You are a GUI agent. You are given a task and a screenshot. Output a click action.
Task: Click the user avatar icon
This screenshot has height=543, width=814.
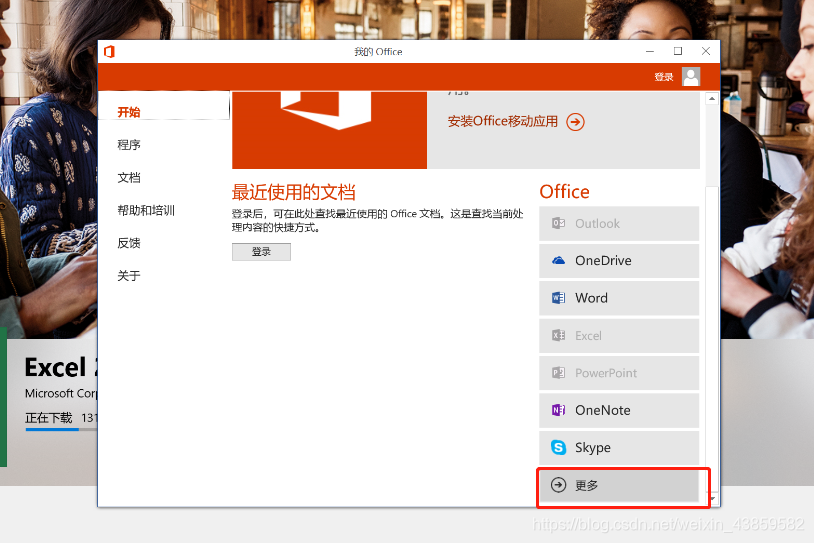pos(691,77)
